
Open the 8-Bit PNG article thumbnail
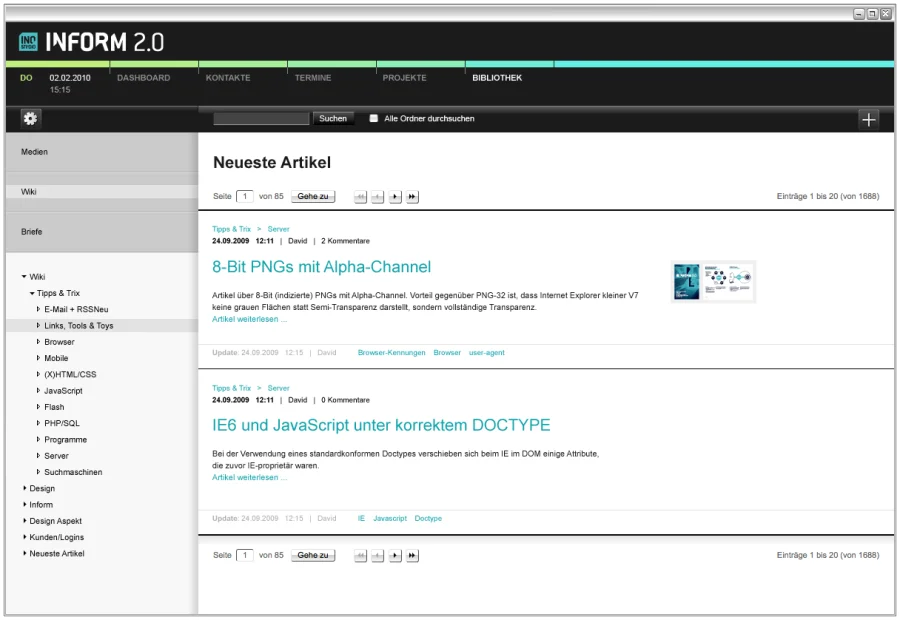pos(713,282)
